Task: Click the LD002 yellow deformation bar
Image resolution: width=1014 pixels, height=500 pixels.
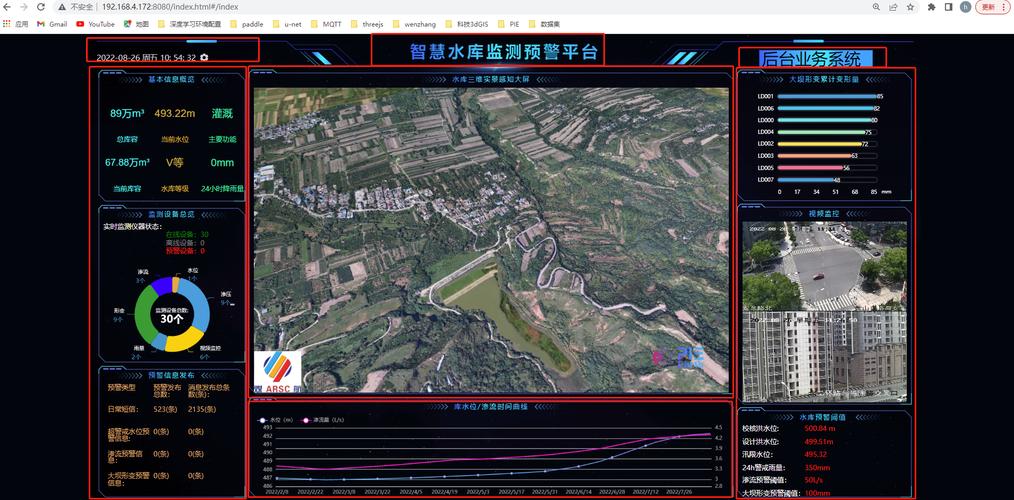Action: [819, 144]
